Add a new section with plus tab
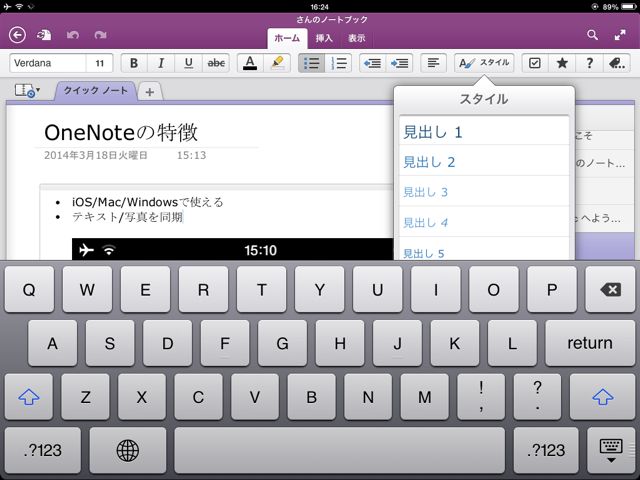Image resolution: width=640 pixels, height=480 pixels. 150,92
